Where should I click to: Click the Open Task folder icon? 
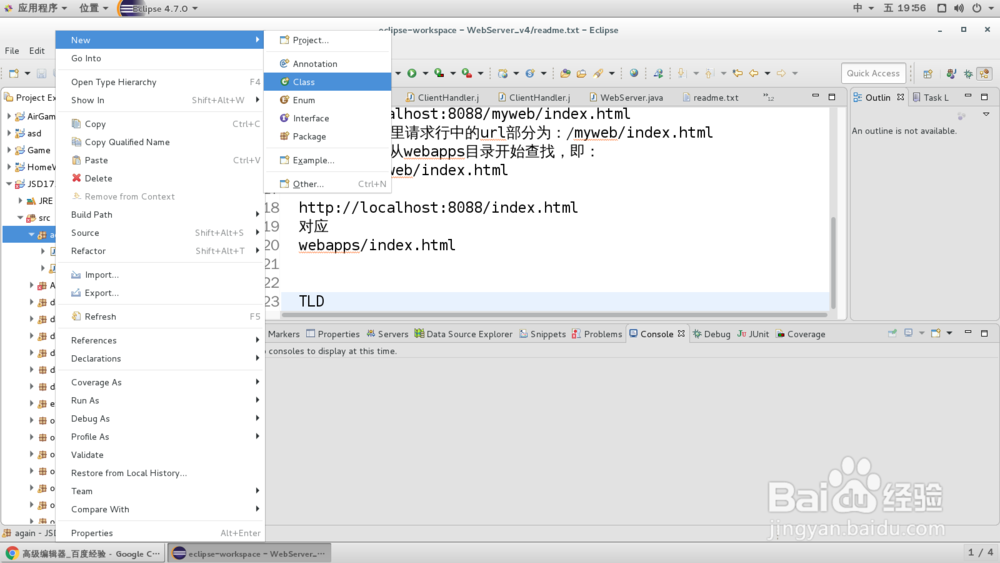(x=581, y=73)
